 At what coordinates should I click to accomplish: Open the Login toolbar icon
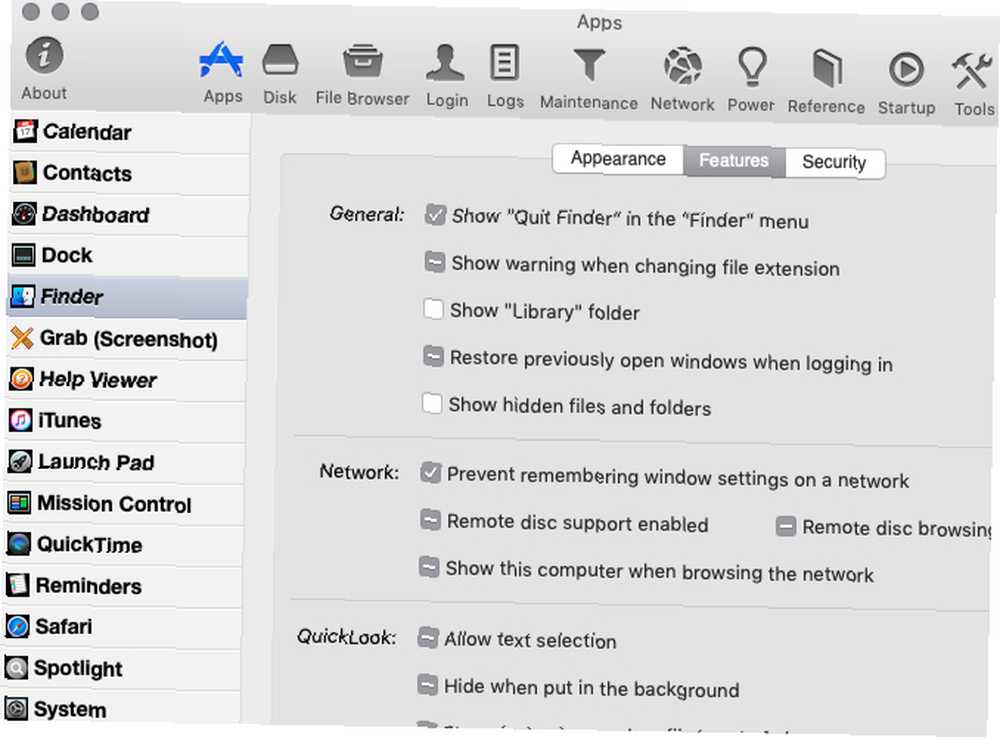coord(445,63)
